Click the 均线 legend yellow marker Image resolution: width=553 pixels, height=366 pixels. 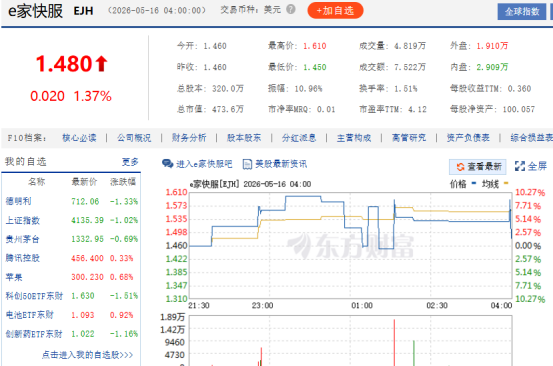click(x=506, y=183)
